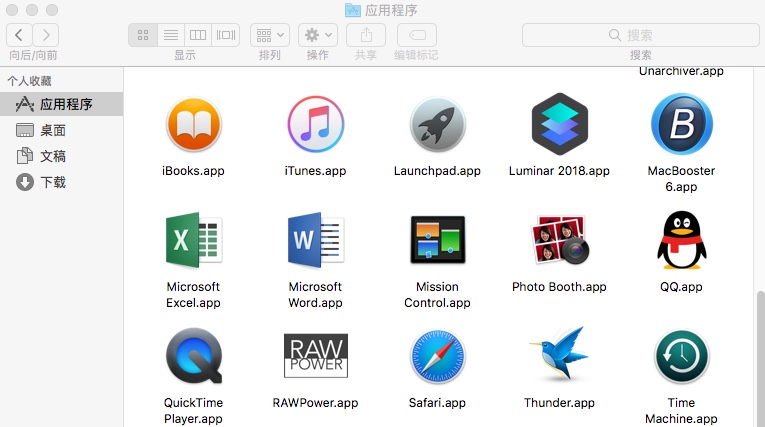
Task: Click the 个人收藏 sidebar section header
Action: (x=29, y=81)
